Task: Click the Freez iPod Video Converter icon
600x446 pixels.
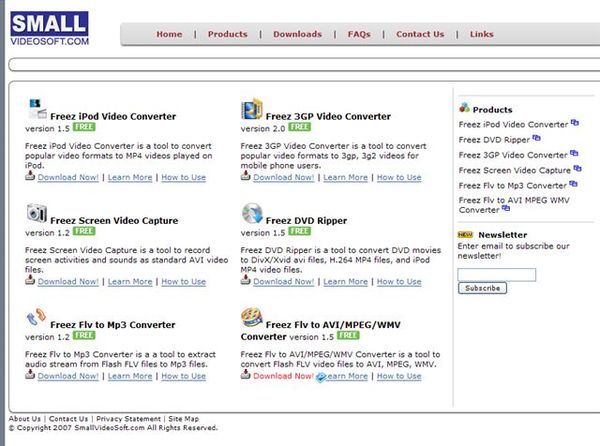Action: [38, 109]
